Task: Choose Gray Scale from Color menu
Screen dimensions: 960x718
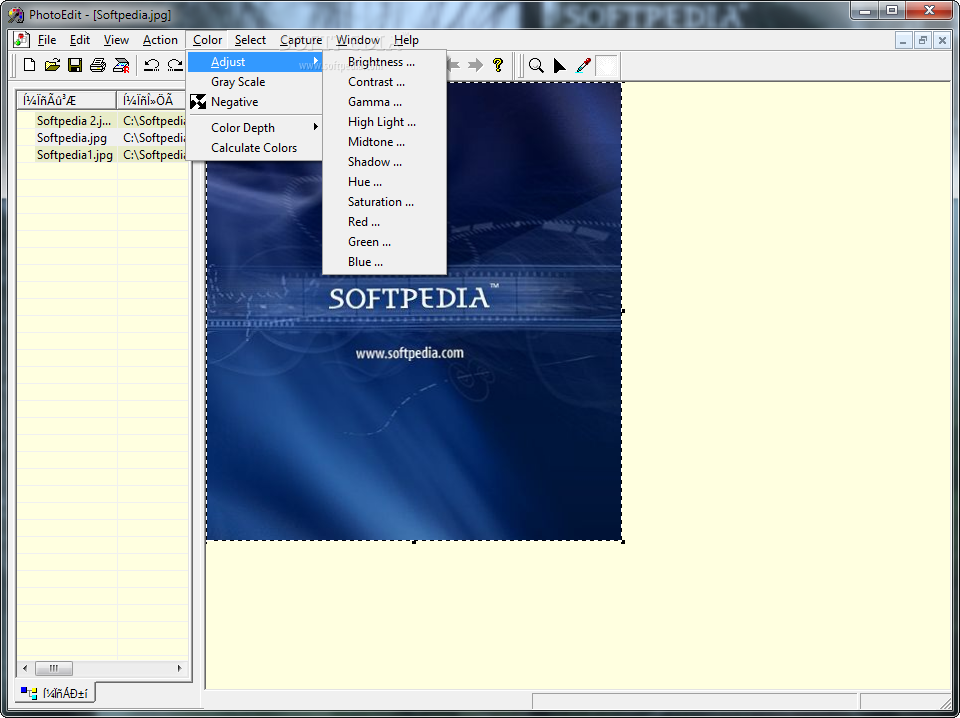Action: 255,81
